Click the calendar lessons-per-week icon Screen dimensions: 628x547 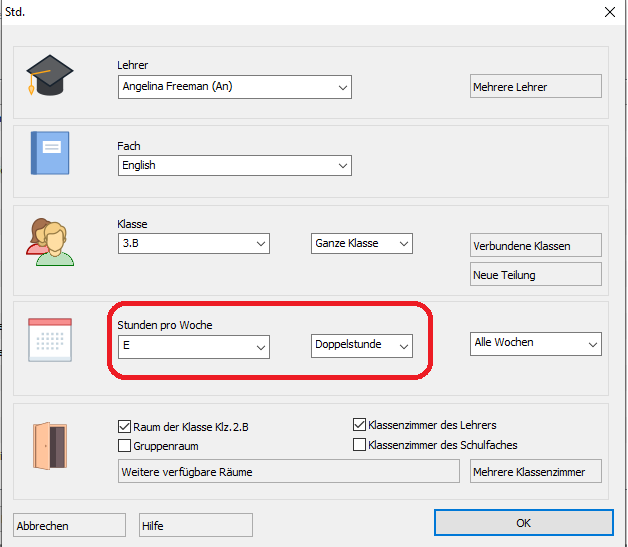point(50,340)
